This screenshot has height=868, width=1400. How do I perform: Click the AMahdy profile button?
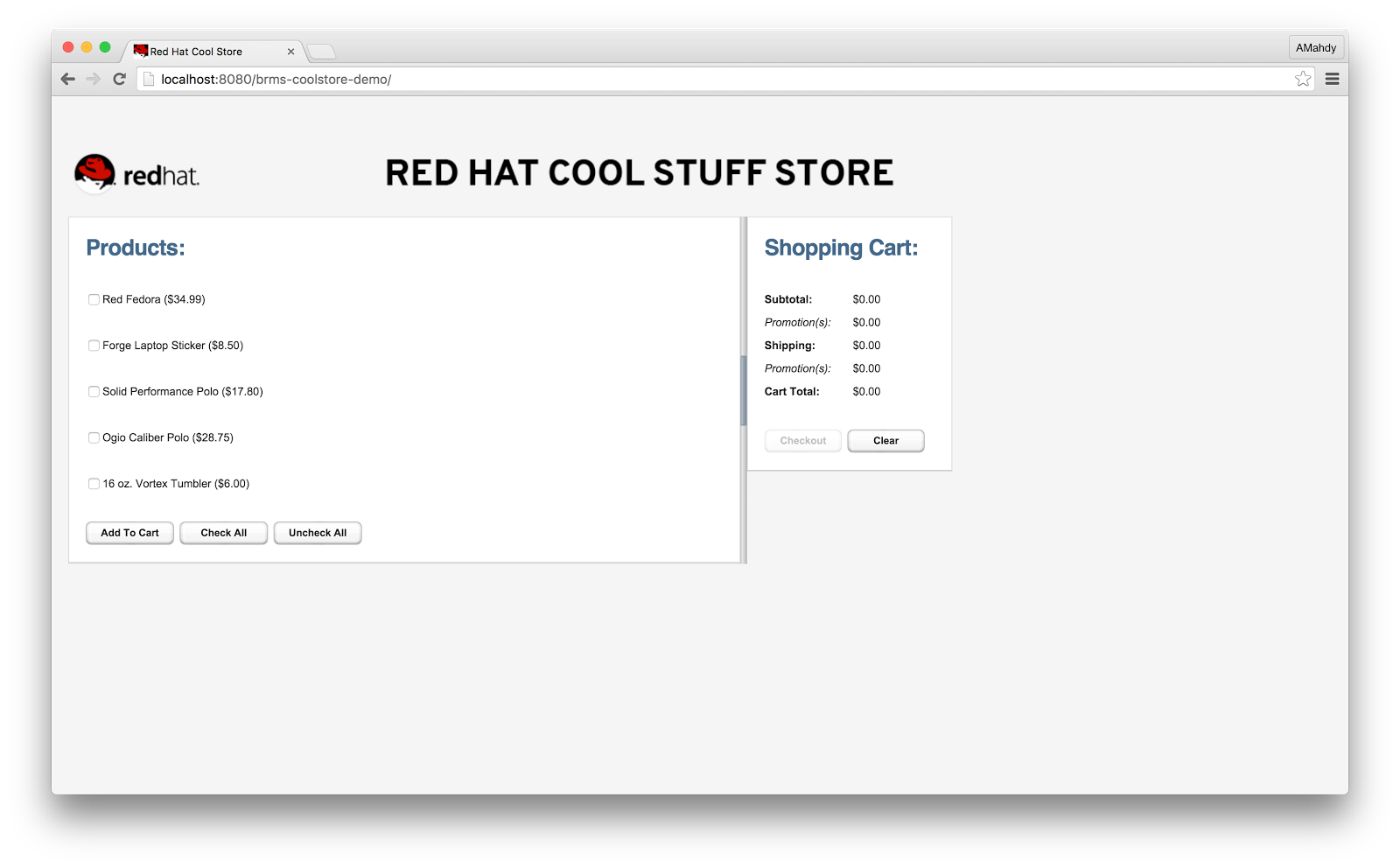[1315, 48]
